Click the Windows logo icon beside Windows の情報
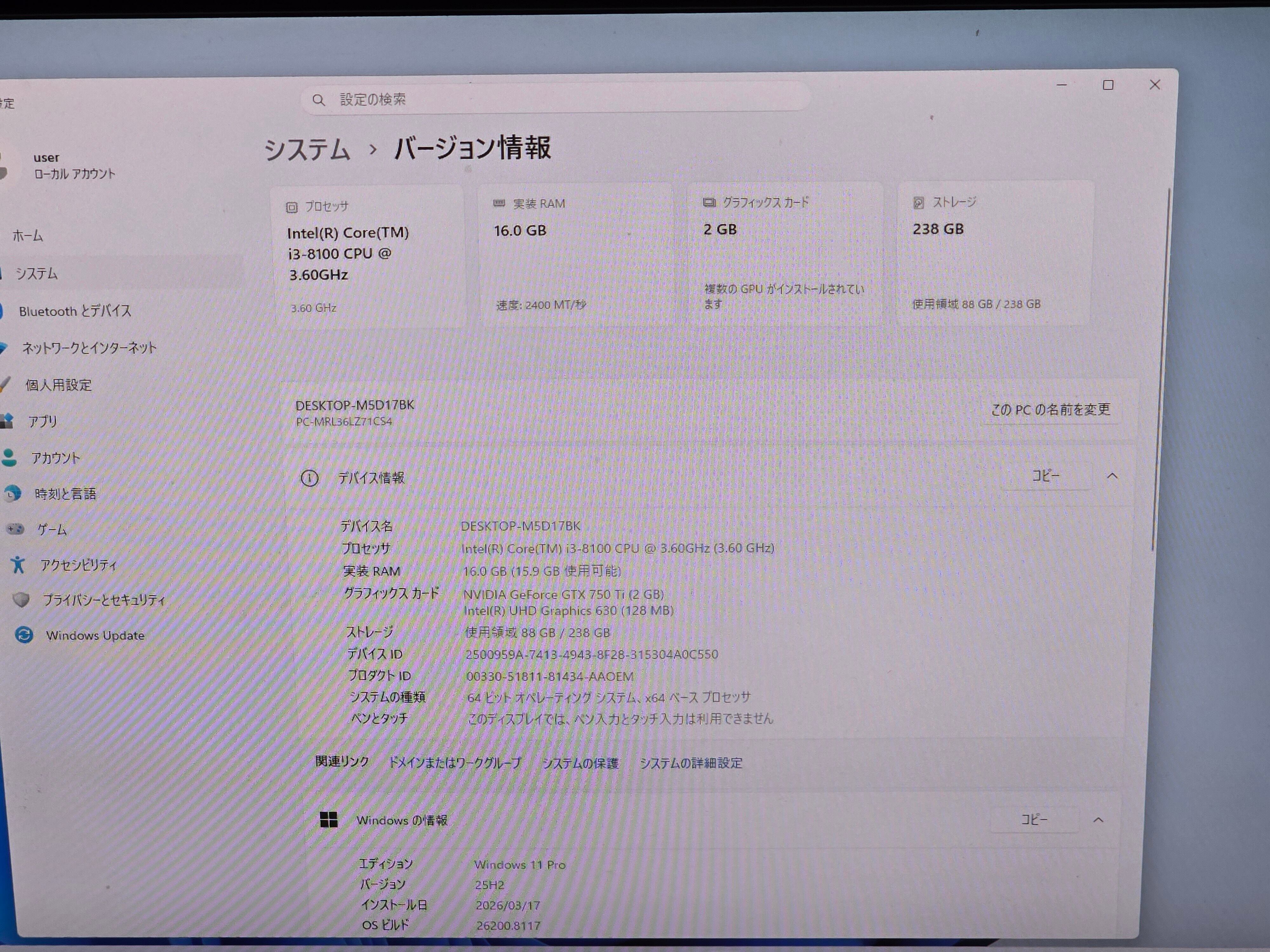The height and width of the screenshot is (952, 1270). pos(328,819)
